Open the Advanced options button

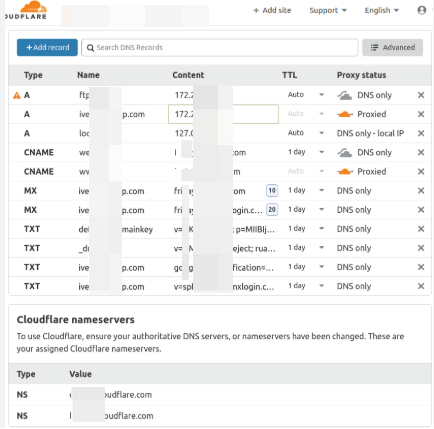pos(393,47)
